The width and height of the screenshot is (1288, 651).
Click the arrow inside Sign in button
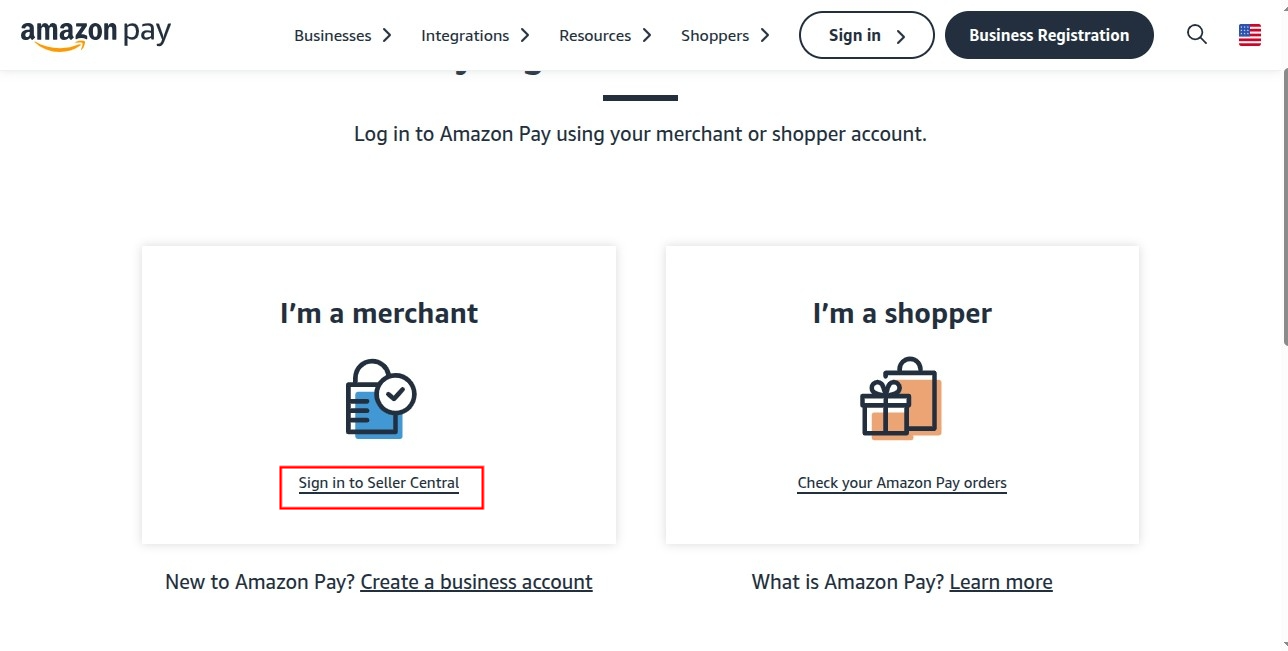(x=901, y=36)
